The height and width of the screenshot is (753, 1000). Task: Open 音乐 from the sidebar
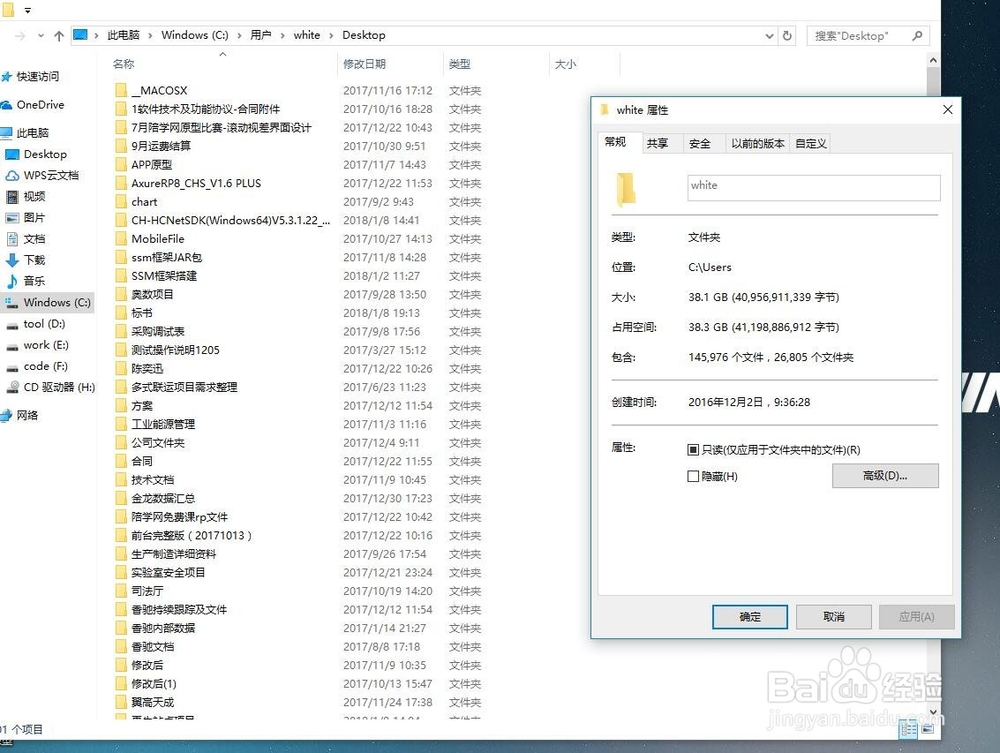(36, 281)
